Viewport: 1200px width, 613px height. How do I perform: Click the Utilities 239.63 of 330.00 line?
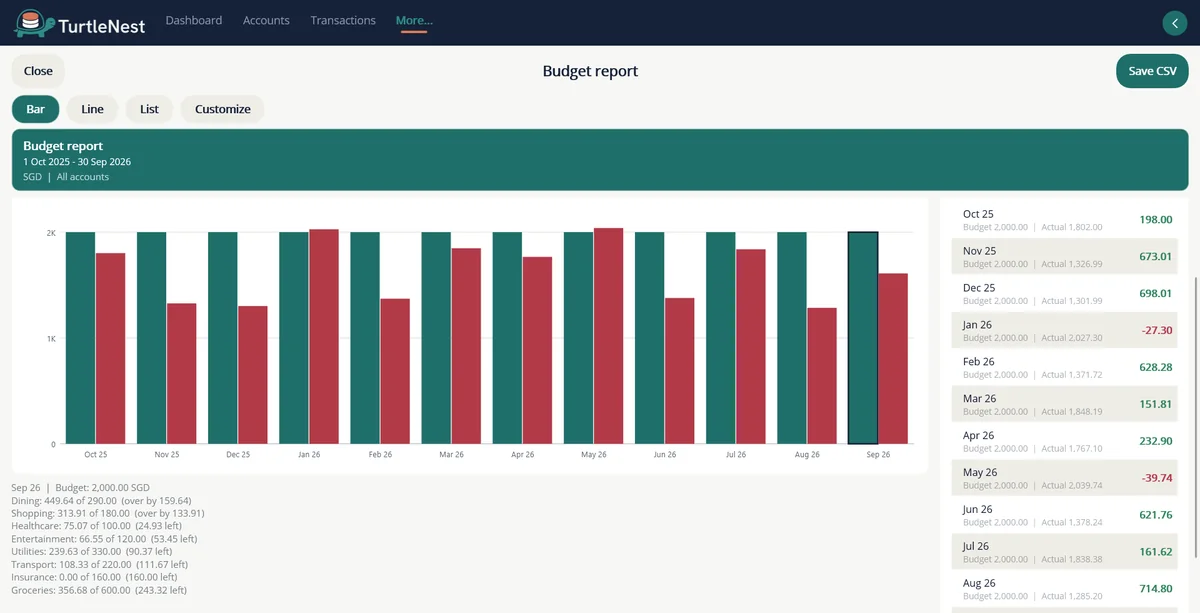[91, 551]
